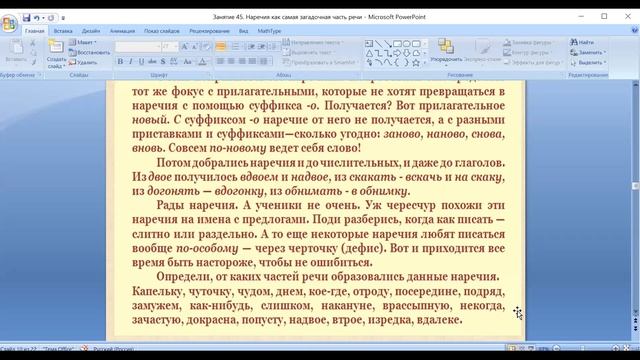Toggle Bold formatting
The height and width of the screenshot is (360, 640).
point(120,62)
